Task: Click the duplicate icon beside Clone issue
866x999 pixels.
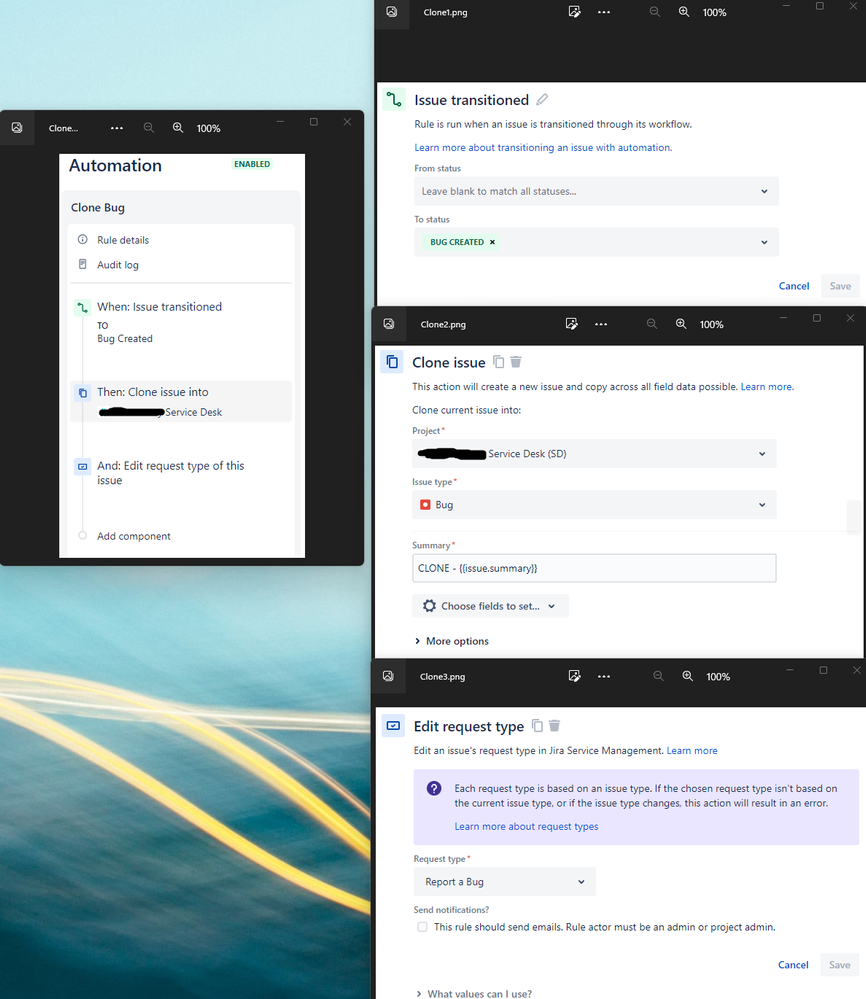Action: tap(499, 362)
